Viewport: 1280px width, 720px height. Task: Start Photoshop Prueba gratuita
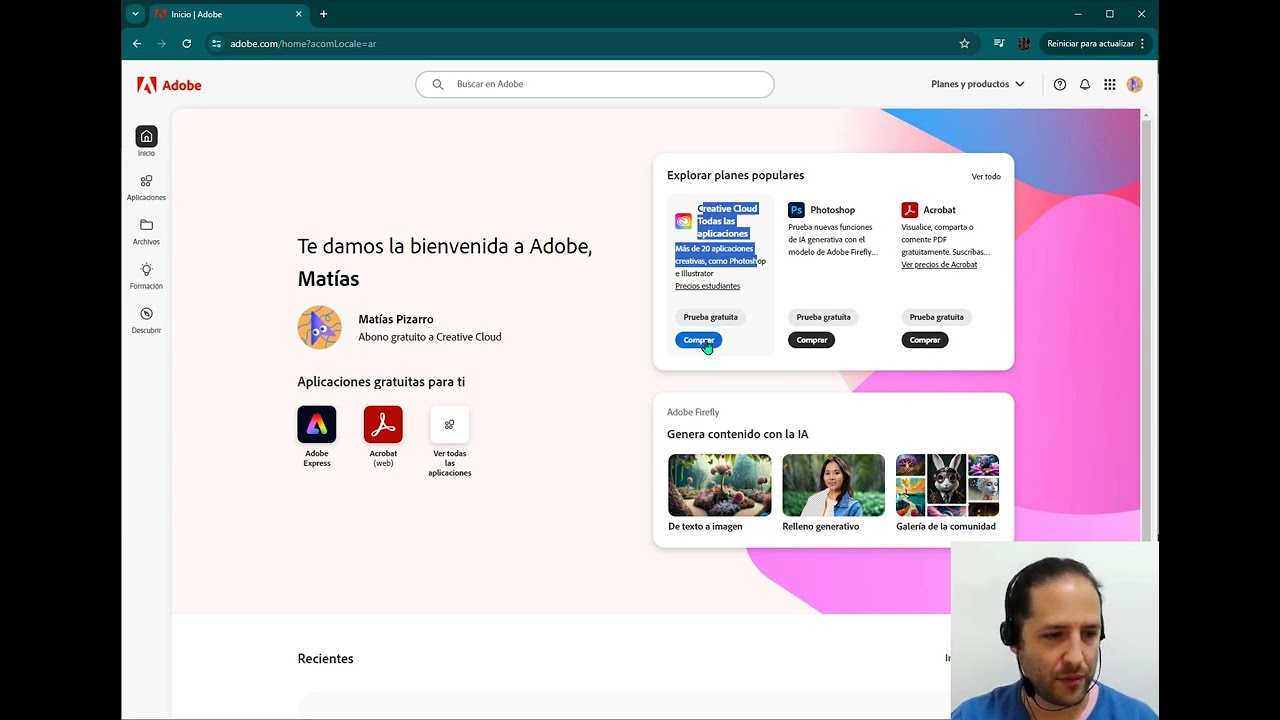click(x=823, y=317)
